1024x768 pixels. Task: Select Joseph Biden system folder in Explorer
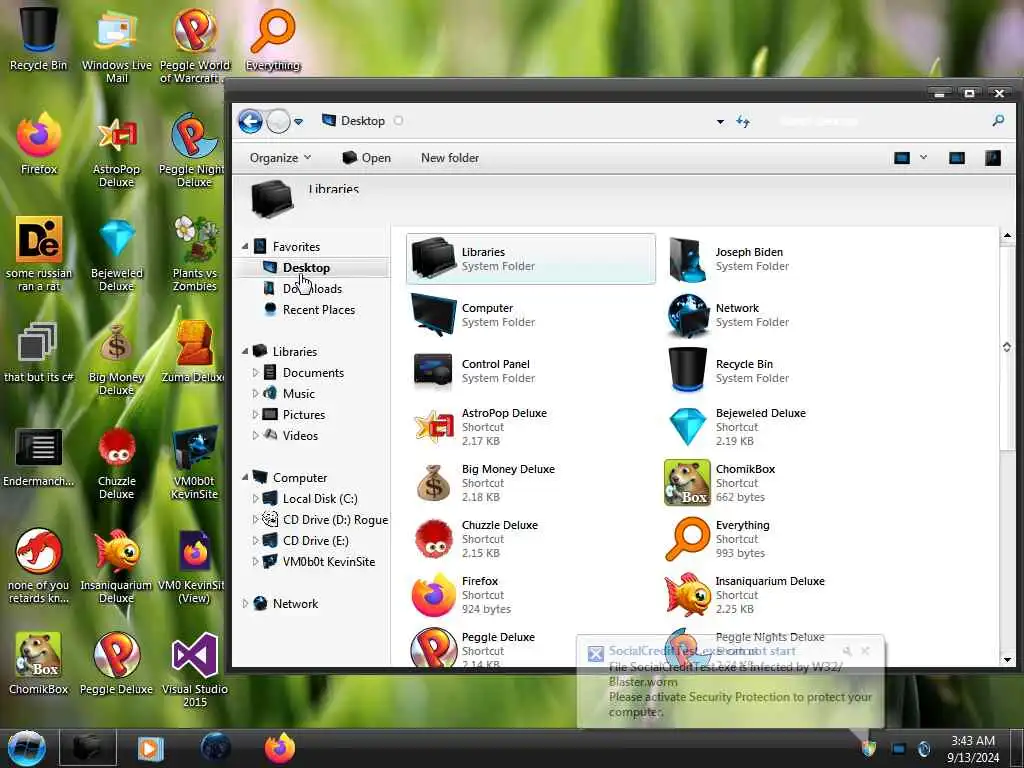pyautogui.click(x=784, y=259)
